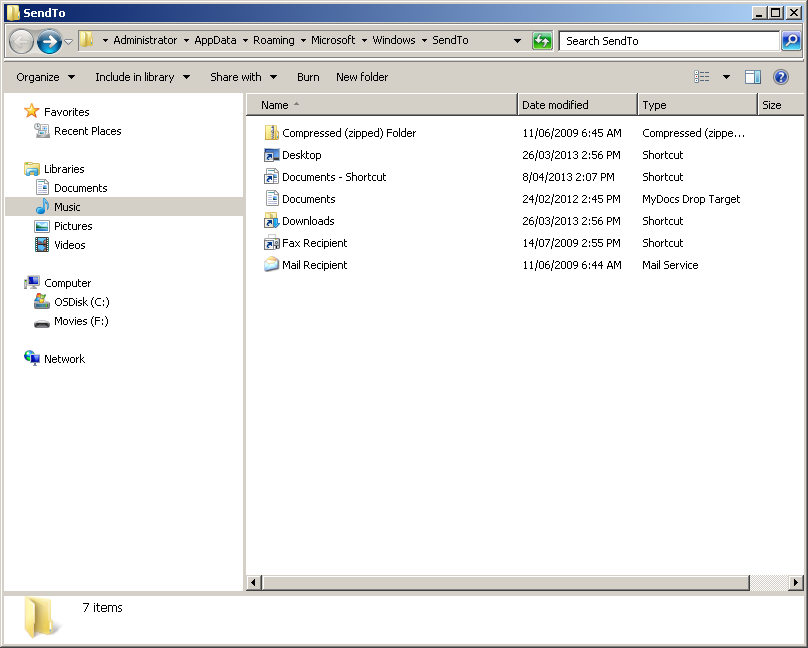Open the view options dropdown arrow

pyautogui.click(x=726, y=77)
